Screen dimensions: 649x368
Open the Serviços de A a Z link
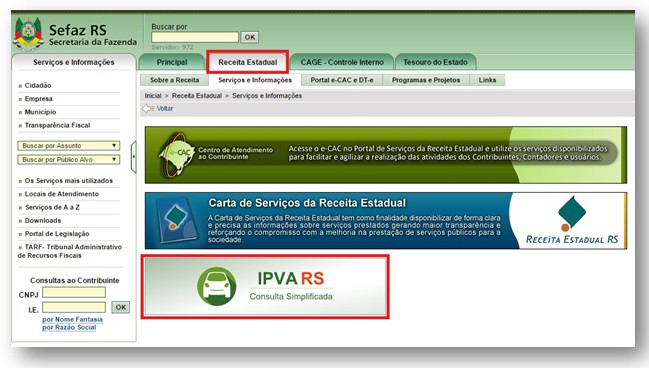[52, 207]
